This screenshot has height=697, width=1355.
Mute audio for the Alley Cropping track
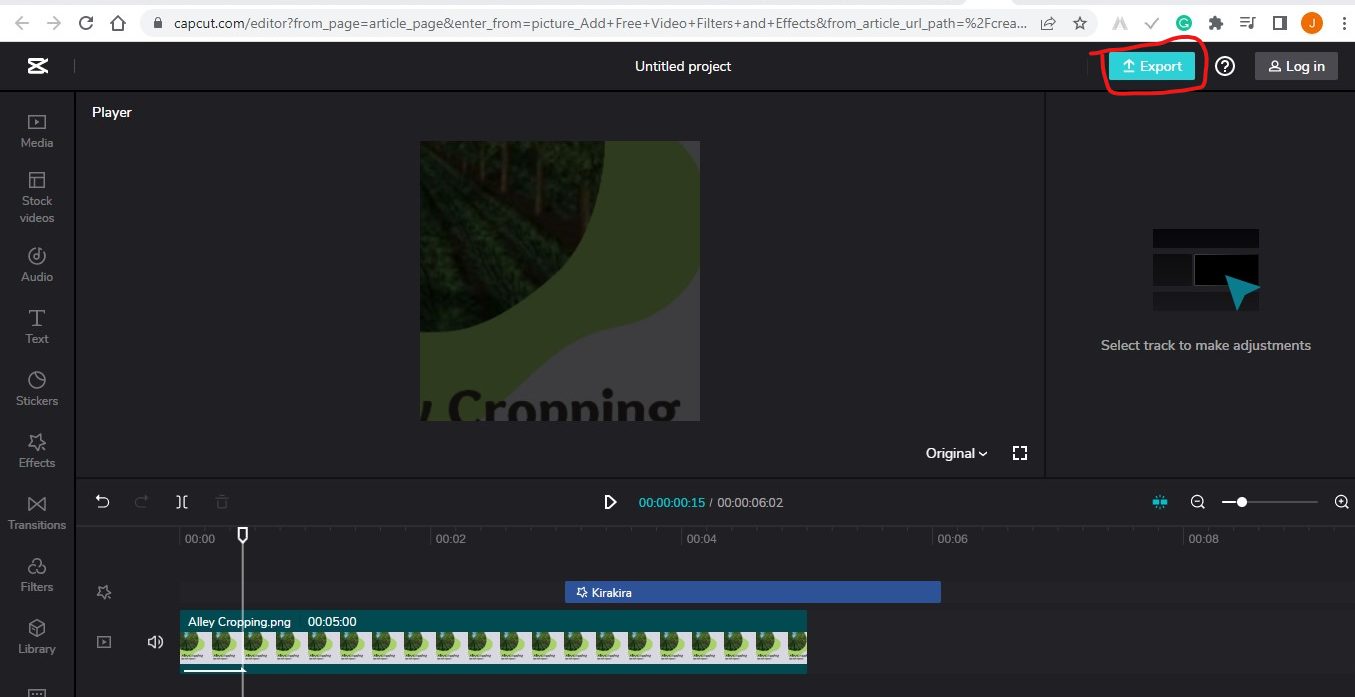[155, 641]
